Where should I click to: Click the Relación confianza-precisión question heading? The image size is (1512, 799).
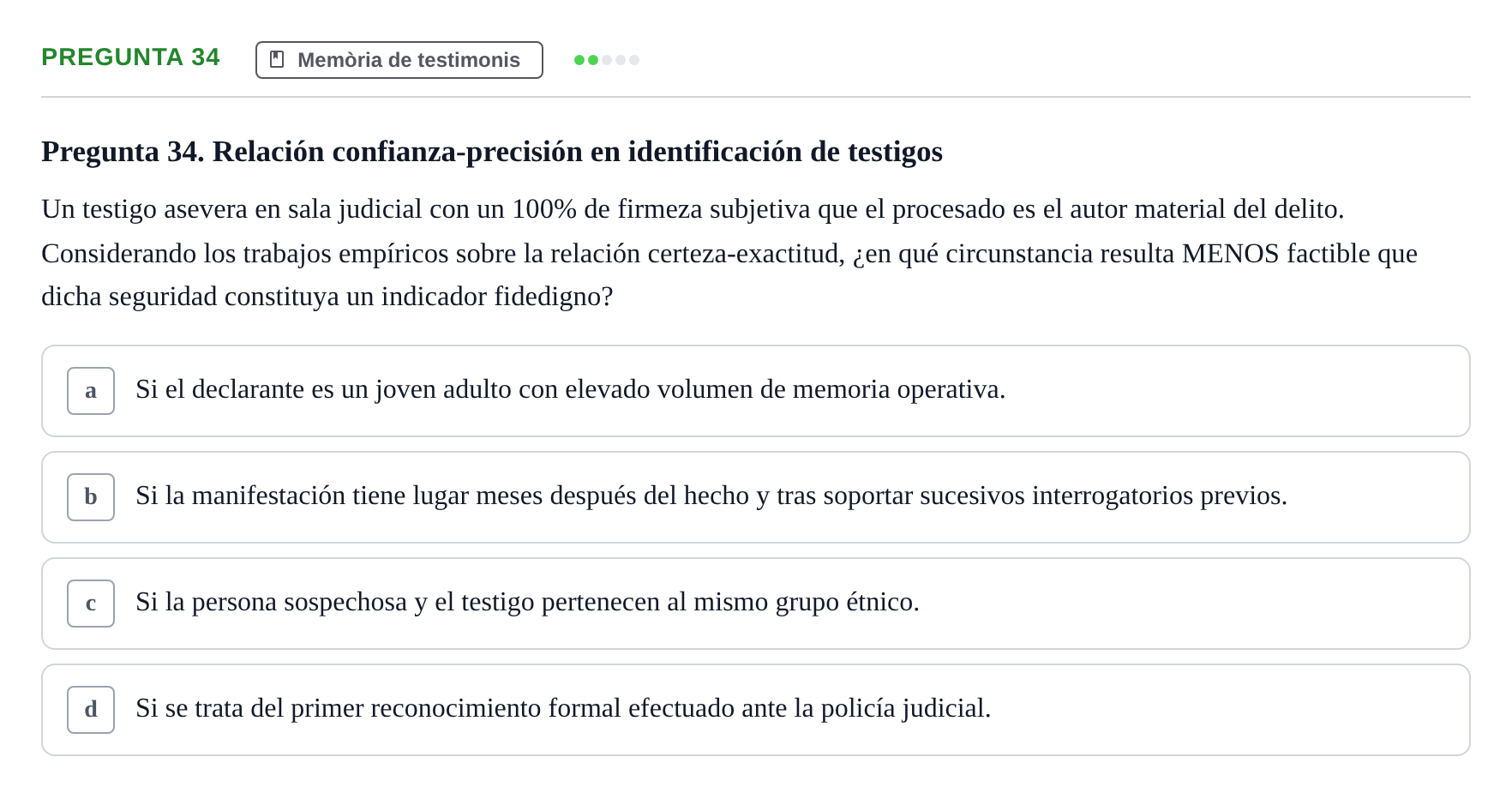492,152
